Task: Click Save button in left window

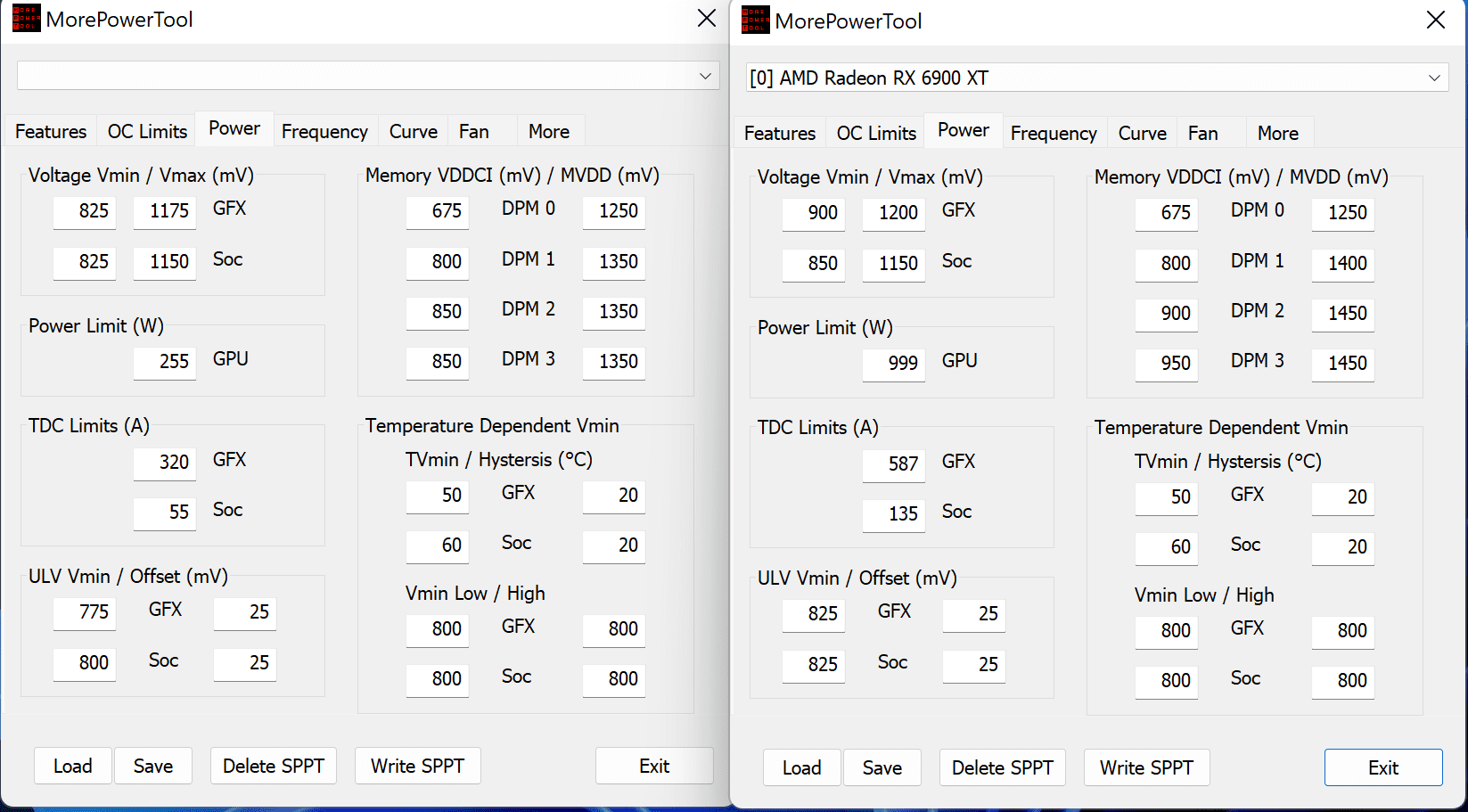Action: coord(153,766)
